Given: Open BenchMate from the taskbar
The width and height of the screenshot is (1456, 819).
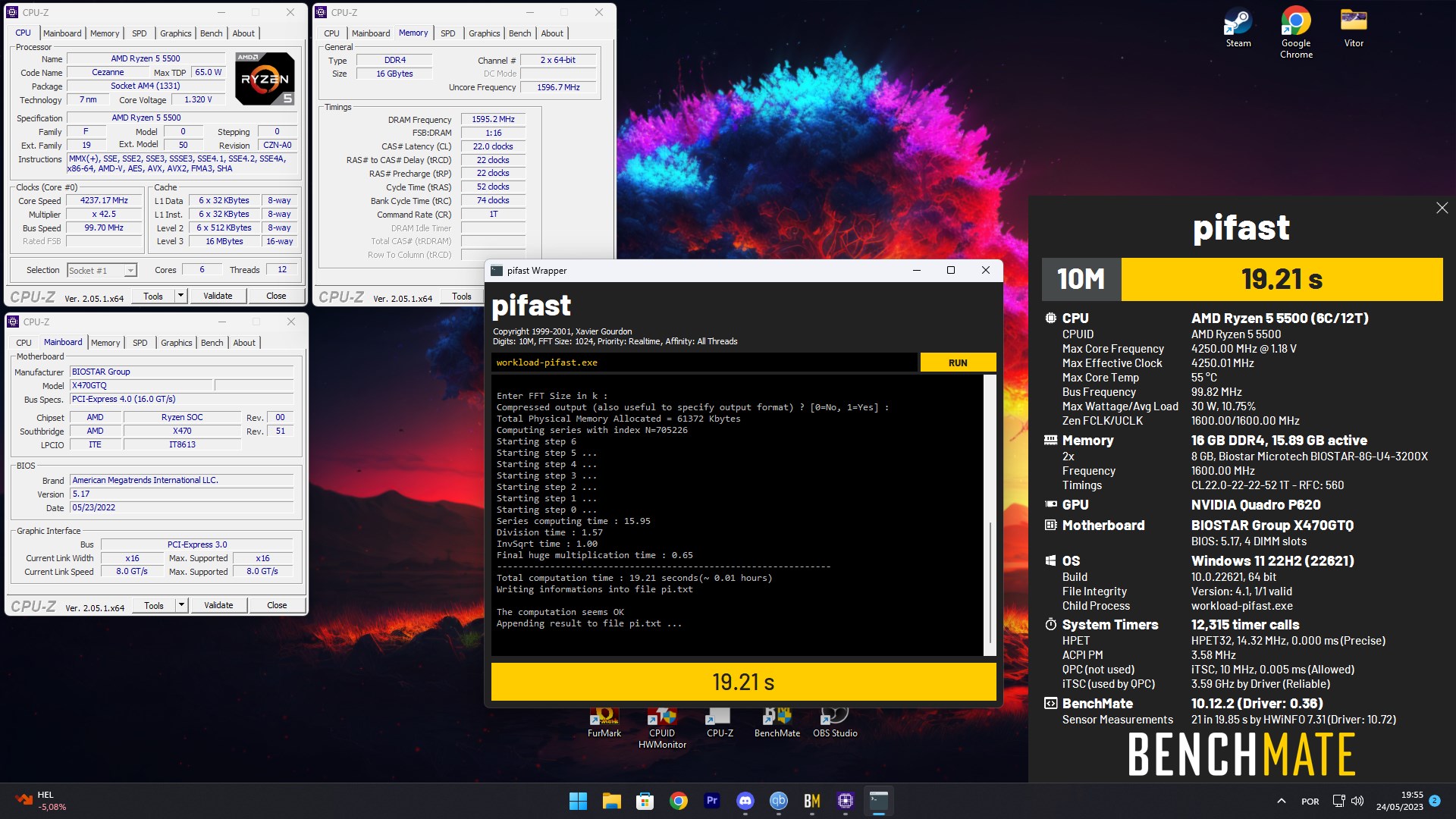Looking at the screenshot, I should (812, 801).
